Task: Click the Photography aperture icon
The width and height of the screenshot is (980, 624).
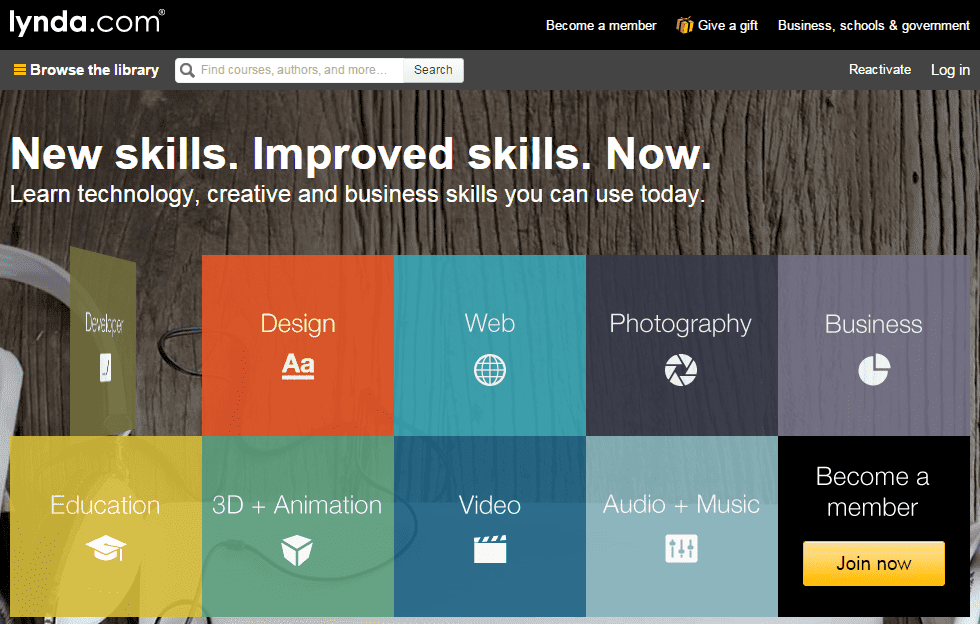Action: (x=681, y=370)
